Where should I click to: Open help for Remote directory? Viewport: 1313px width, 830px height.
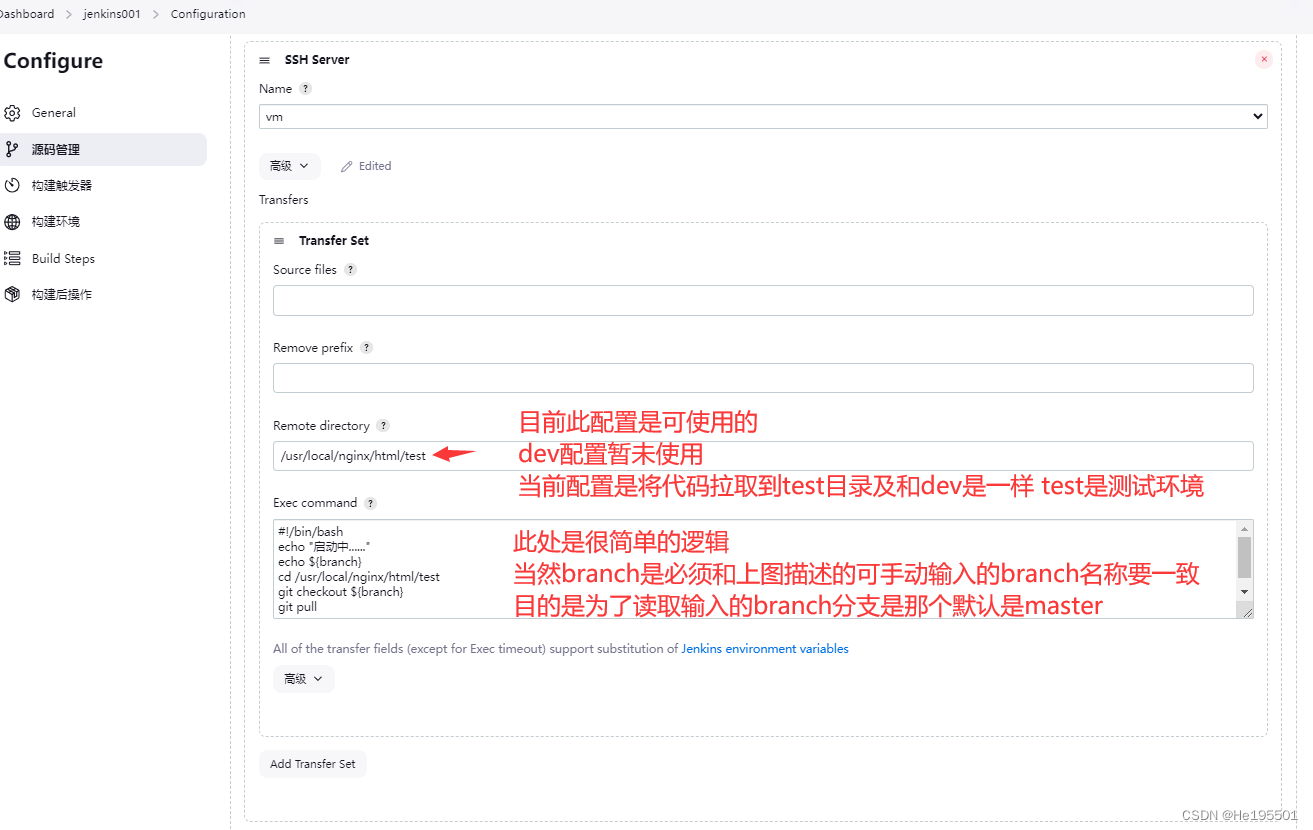click(x=383, y=426)
